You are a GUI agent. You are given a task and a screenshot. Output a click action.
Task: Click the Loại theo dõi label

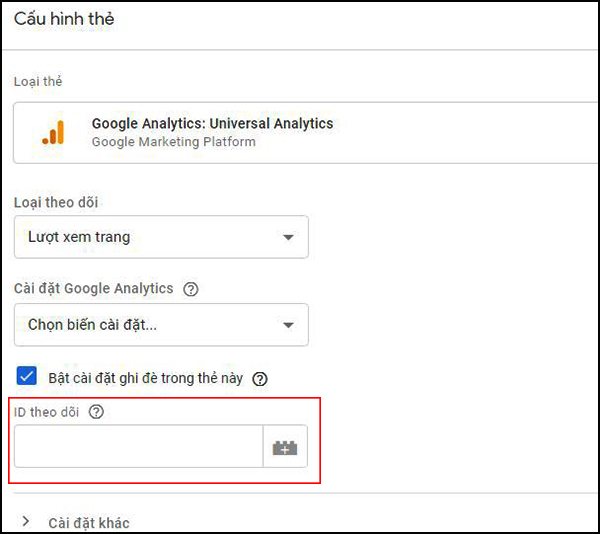[x=56, y=202]
